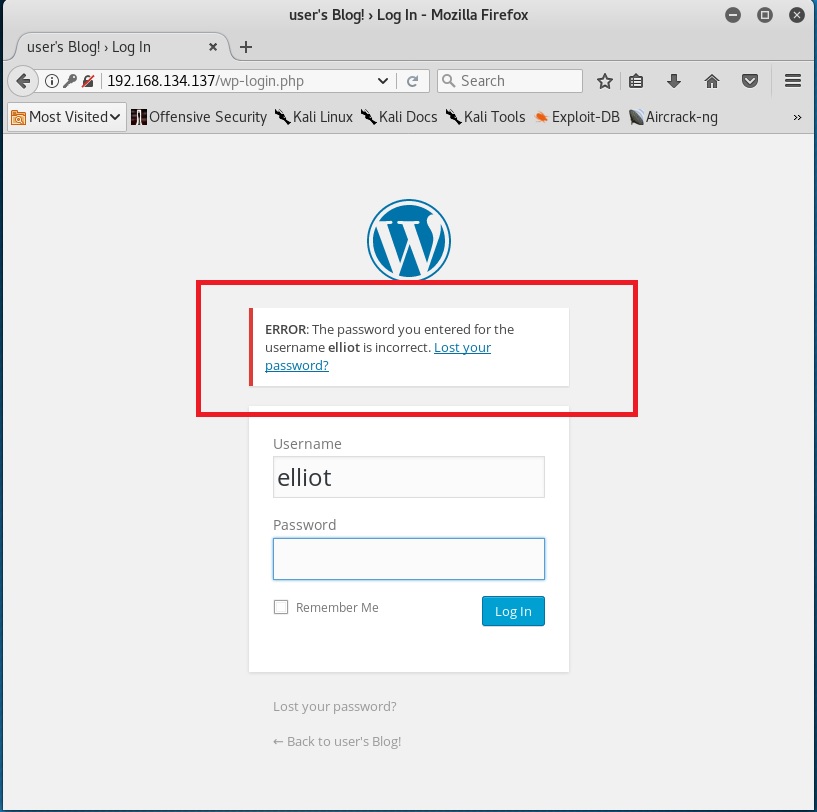Follow "Back to user's Blog!" link
This screenshot has width=817, height=812.
coord(337,741)
